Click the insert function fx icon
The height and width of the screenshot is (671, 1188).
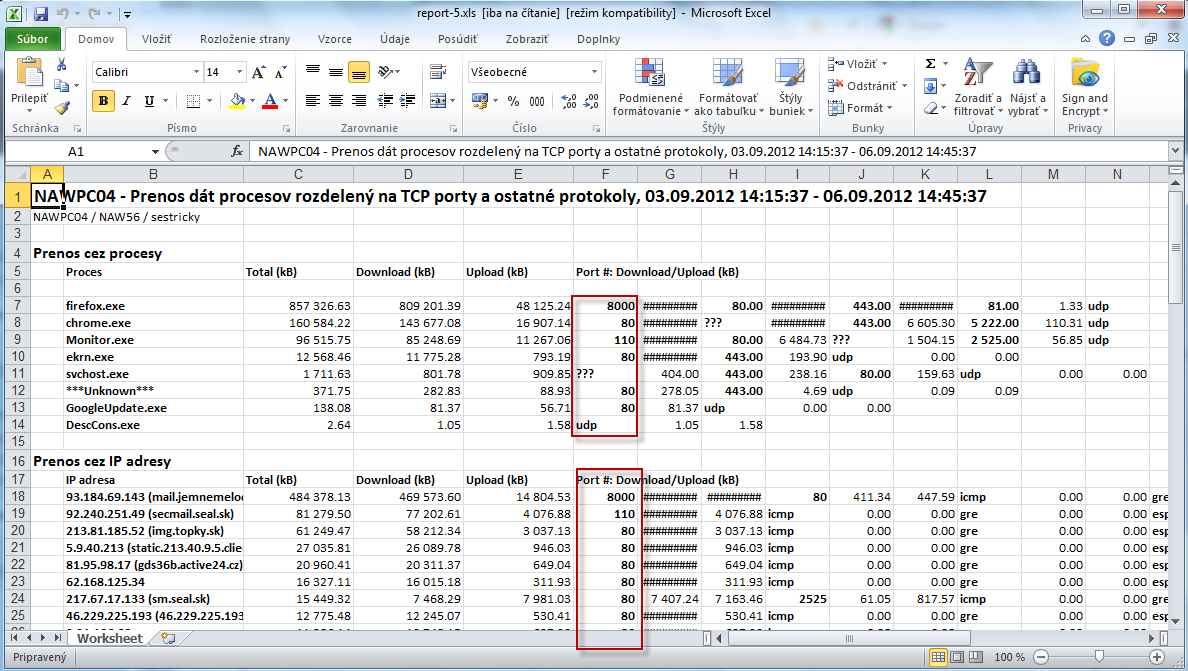tap(237, 151)
